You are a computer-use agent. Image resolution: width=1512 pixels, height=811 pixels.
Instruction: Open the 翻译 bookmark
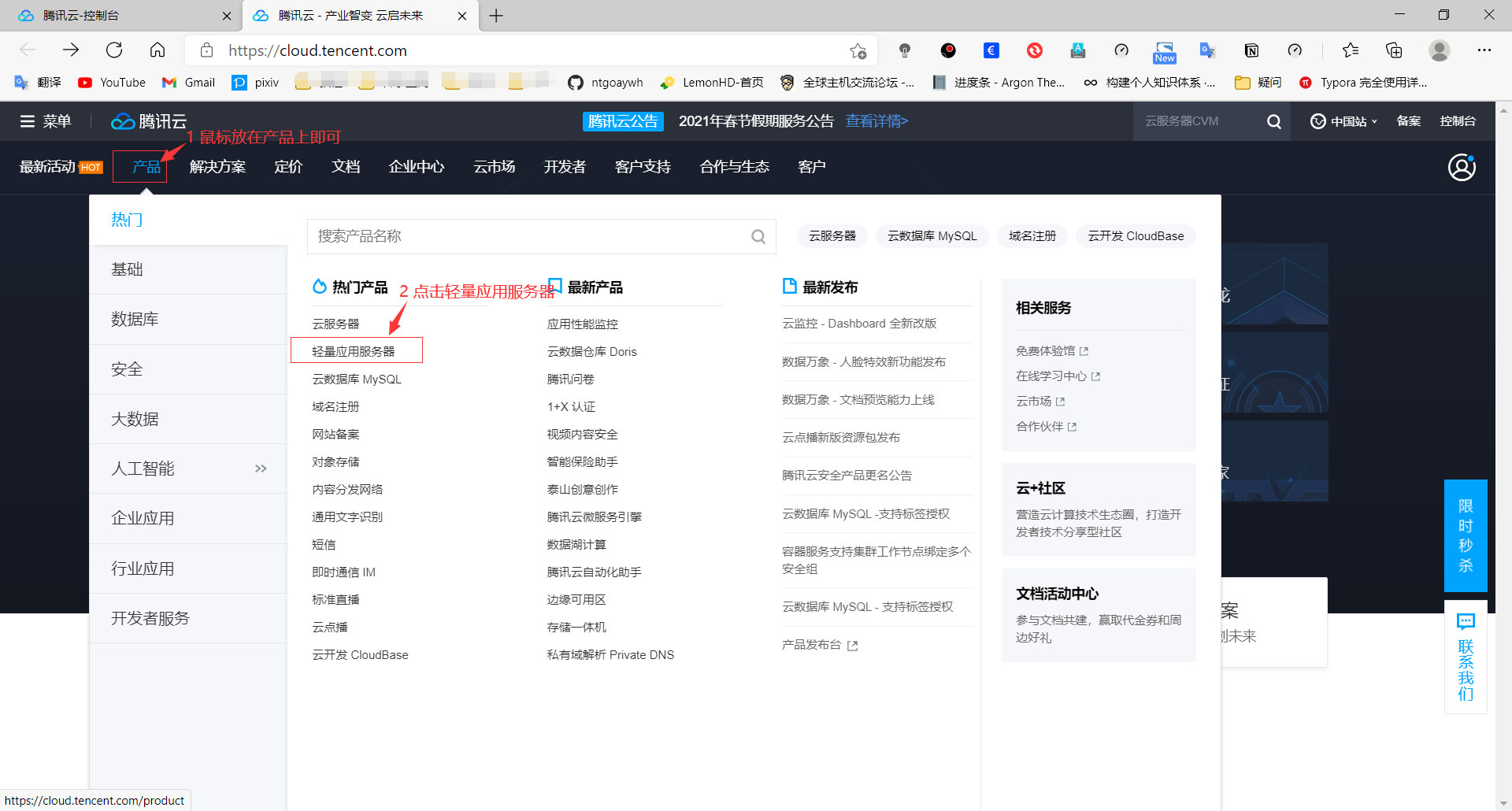tap(38, 83)
